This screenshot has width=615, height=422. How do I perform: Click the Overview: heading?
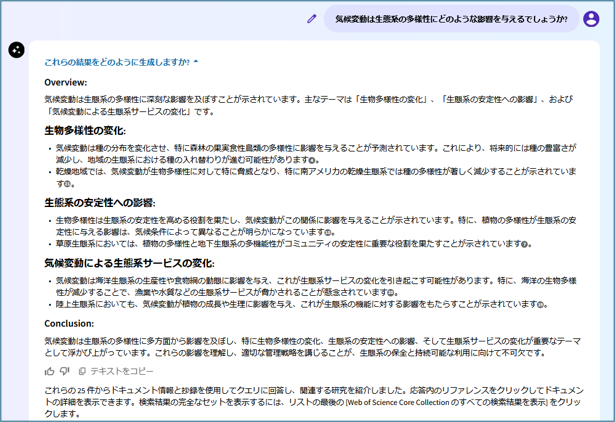pyautogui.click(x=66, y=82)
